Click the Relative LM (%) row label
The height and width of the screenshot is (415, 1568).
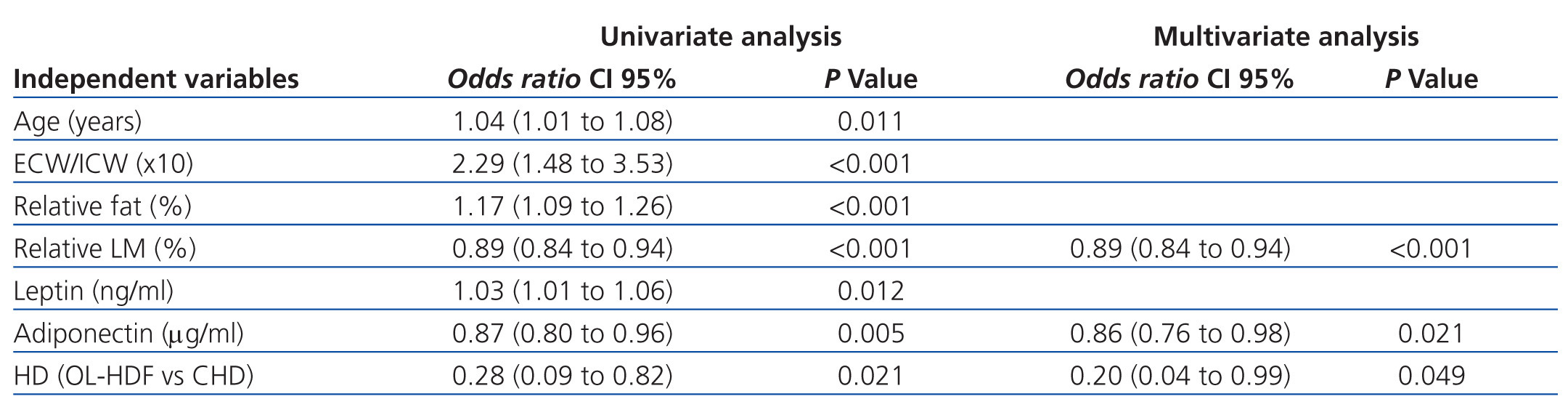coord(105,249)
